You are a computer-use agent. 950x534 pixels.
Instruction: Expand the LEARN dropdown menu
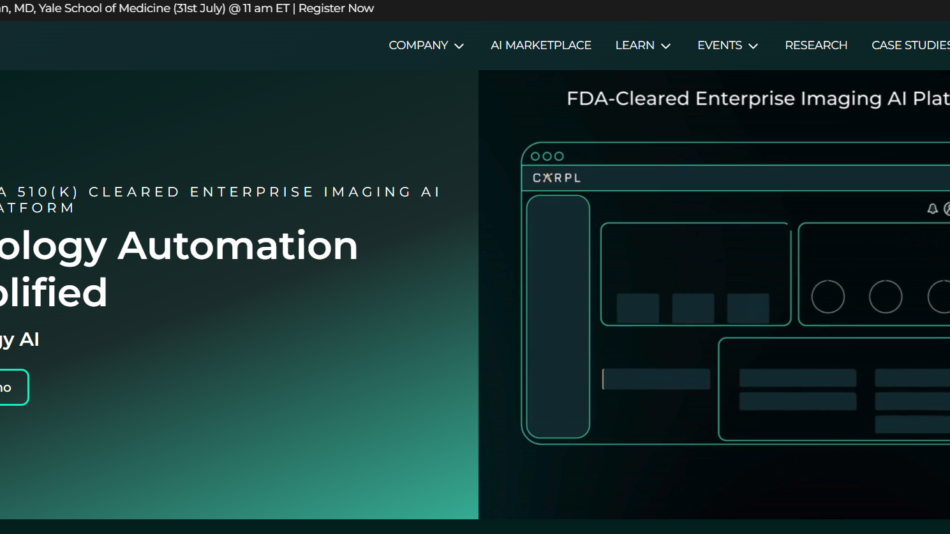point(642,45)
